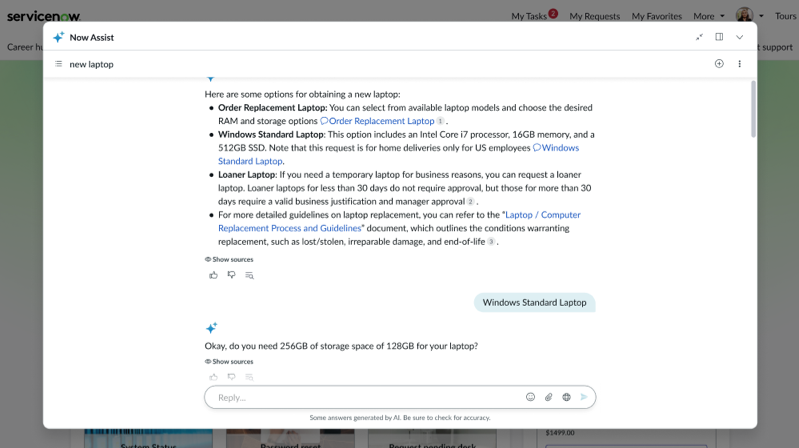The width and height of the screenshot is (799, 448).
Task: Expand the More dropdown menu
Action: coord(708,16)
